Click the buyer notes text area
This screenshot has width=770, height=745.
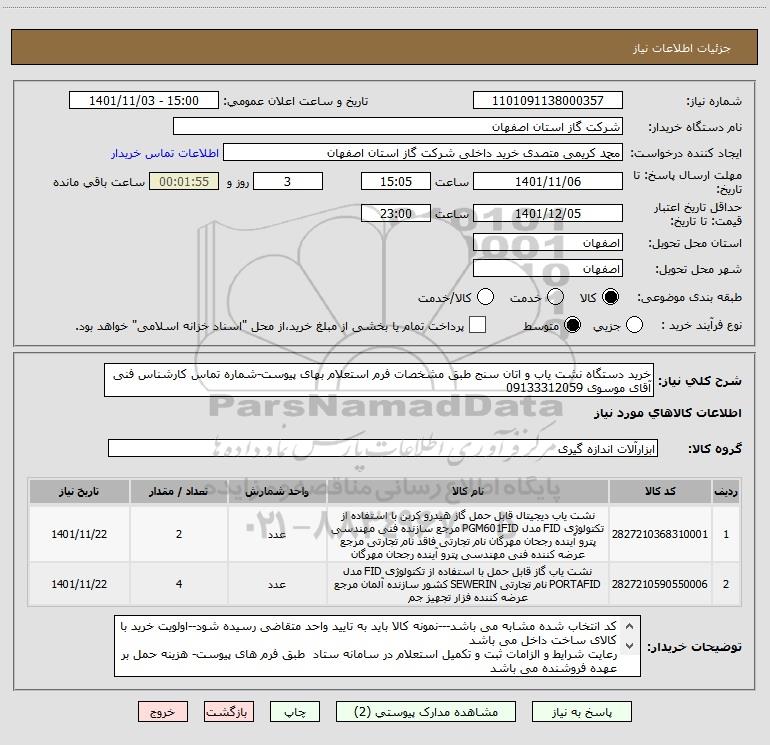[x=377, y=646]
